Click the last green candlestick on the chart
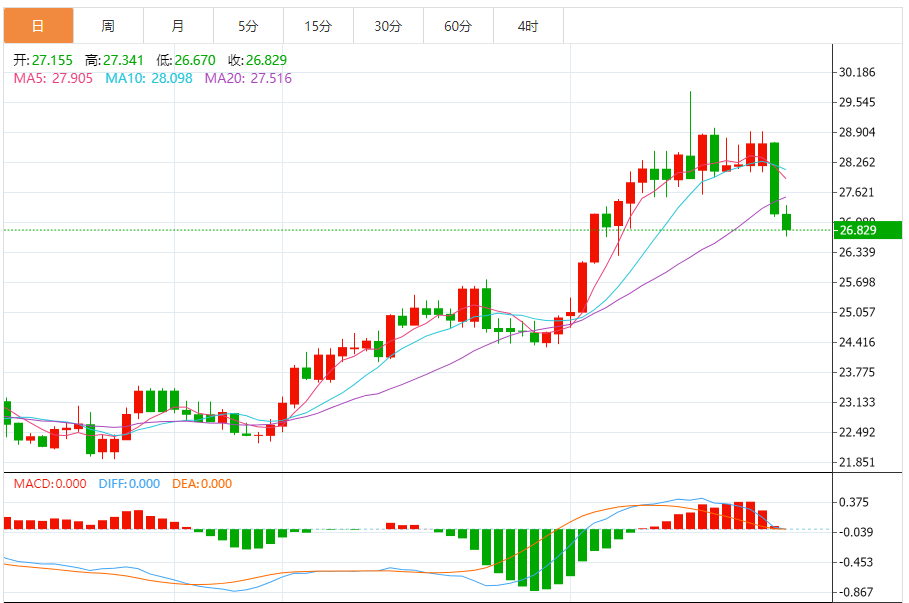The height and width of the screenshot is (603, 909). coord(787,222)
